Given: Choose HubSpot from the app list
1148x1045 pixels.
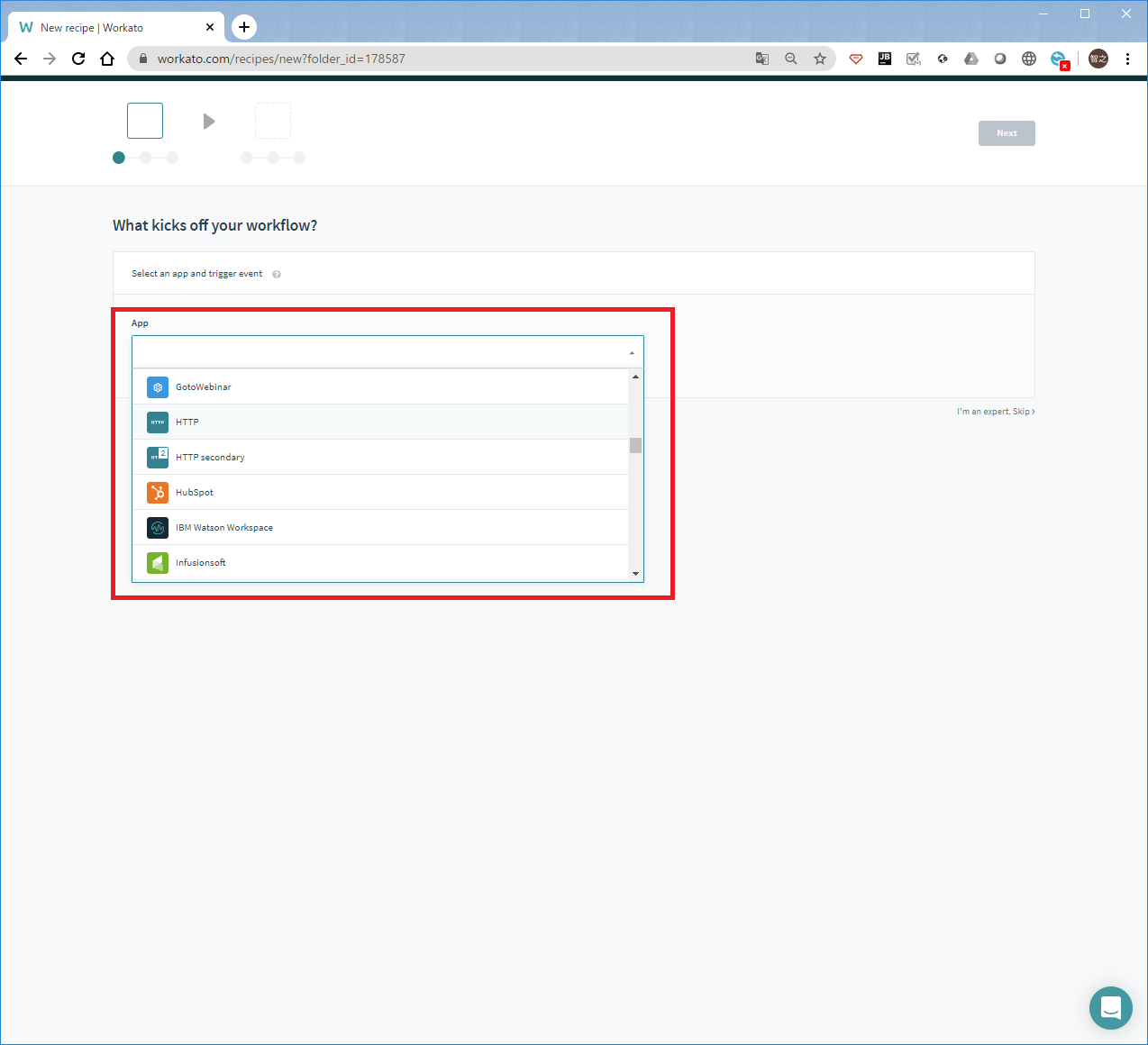Looking at the screenshot, I should [380, 493].
